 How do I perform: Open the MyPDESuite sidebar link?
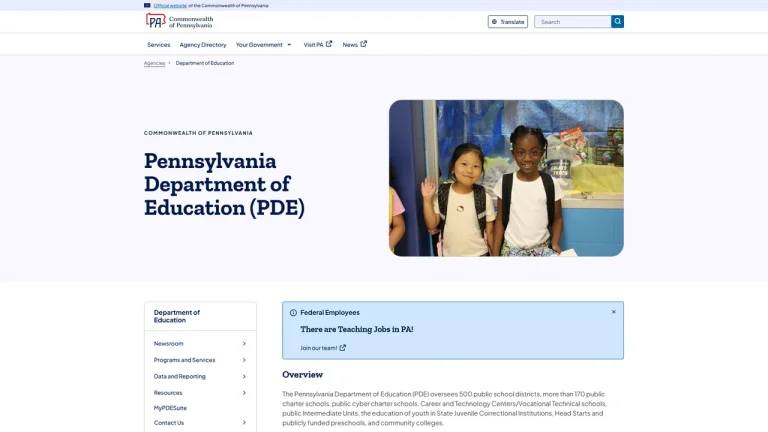click(x=170, y=408)
